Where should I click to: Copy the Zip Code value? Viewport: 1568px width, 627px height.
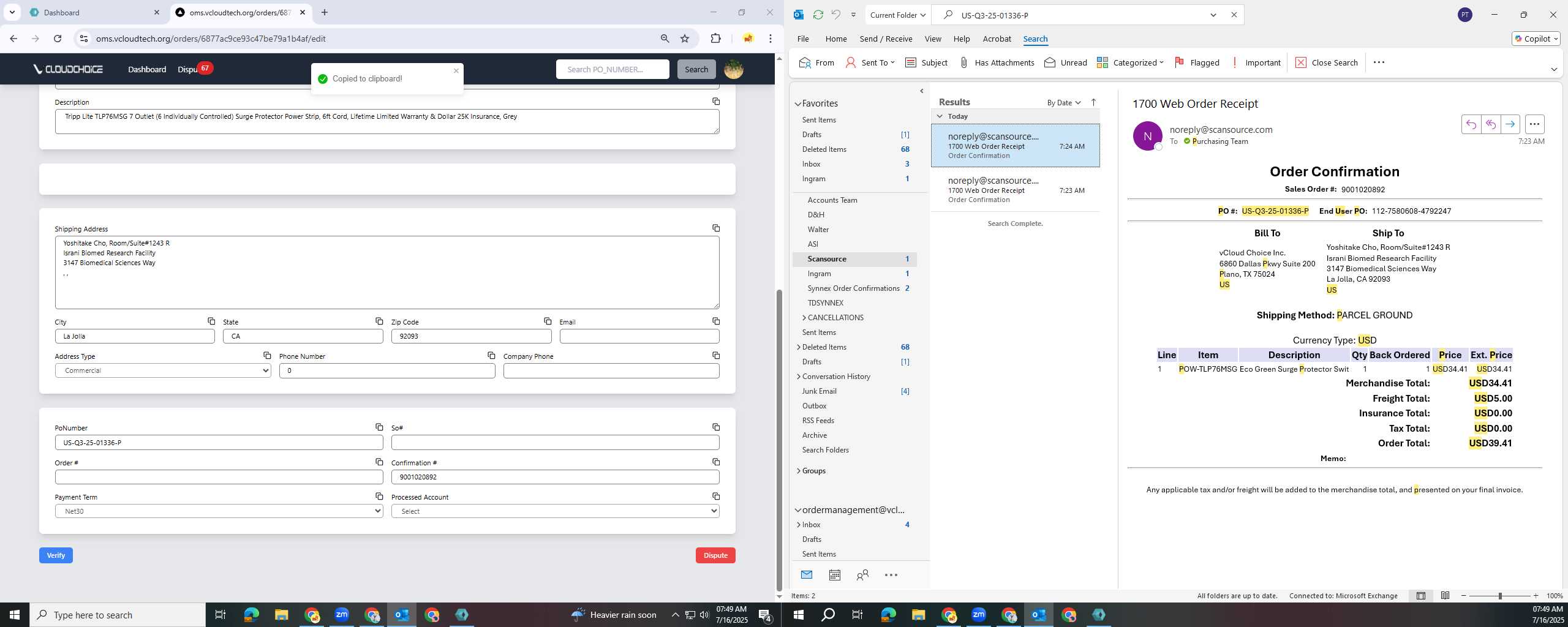pyautogui.click(x=548, y=321)
